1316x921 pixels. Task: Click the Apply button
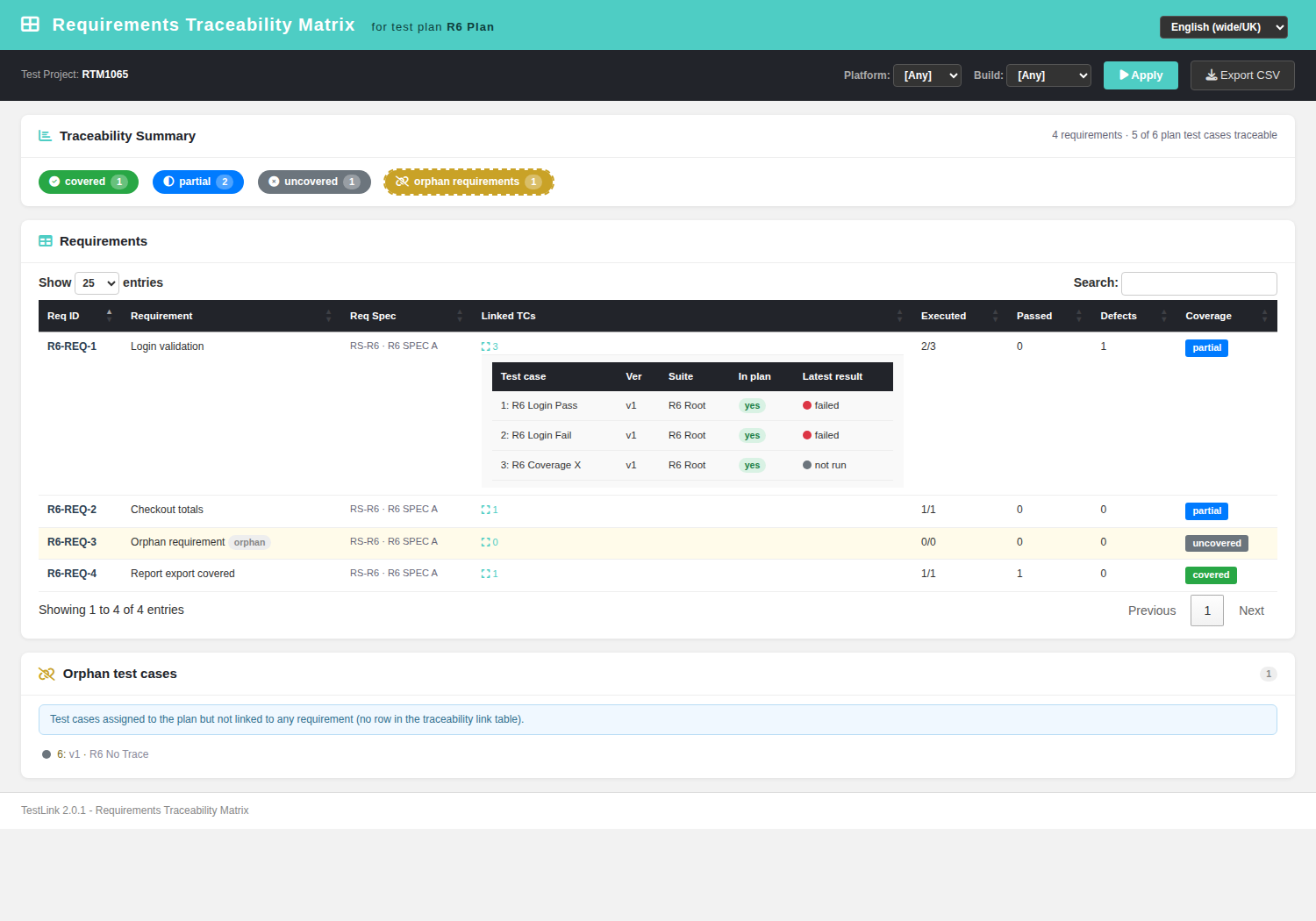tap(1141, 75)
